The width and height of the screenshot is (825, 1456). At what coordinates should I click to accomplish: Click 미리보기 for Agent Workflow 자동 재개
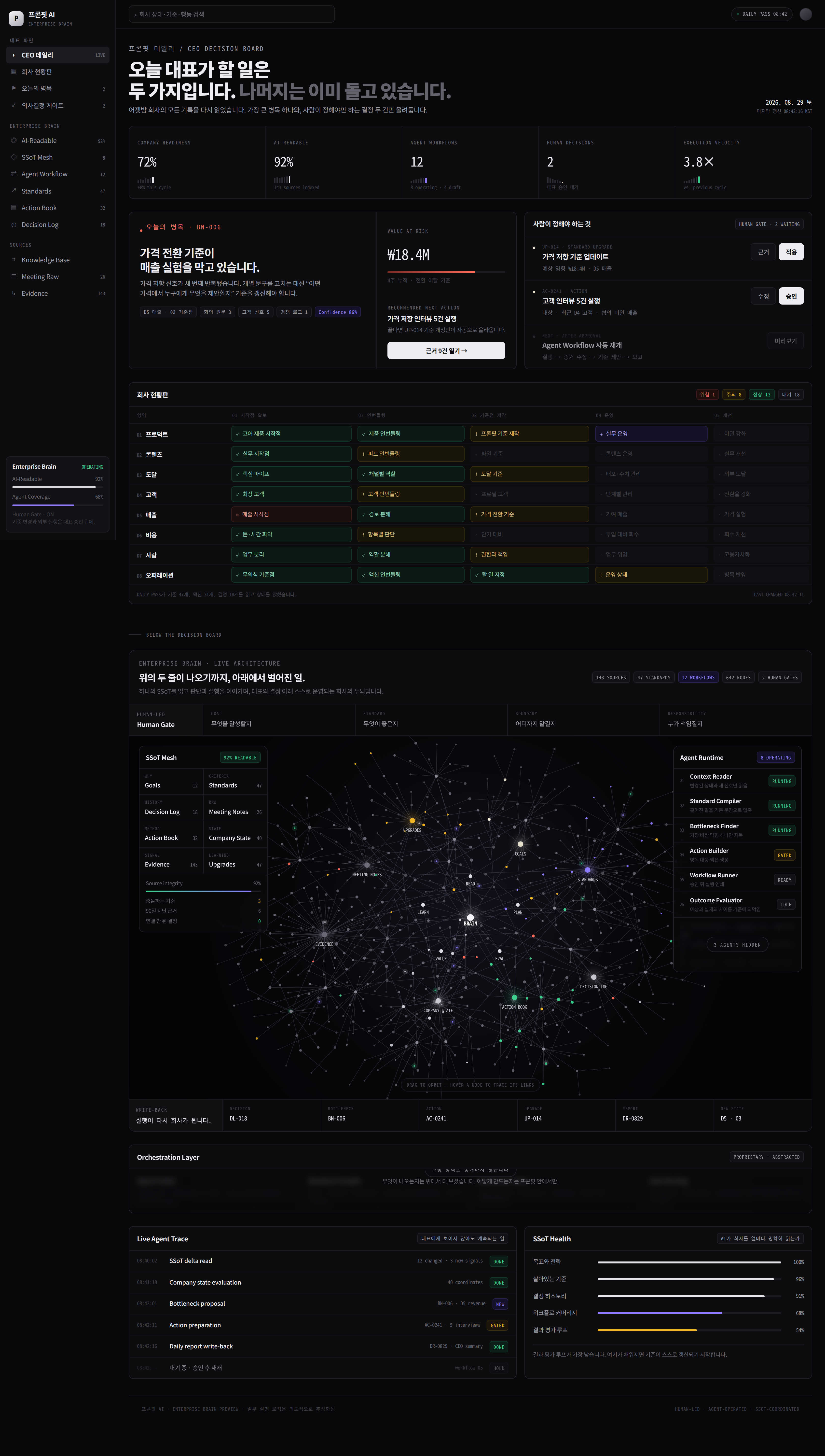(x=785, y=341)
